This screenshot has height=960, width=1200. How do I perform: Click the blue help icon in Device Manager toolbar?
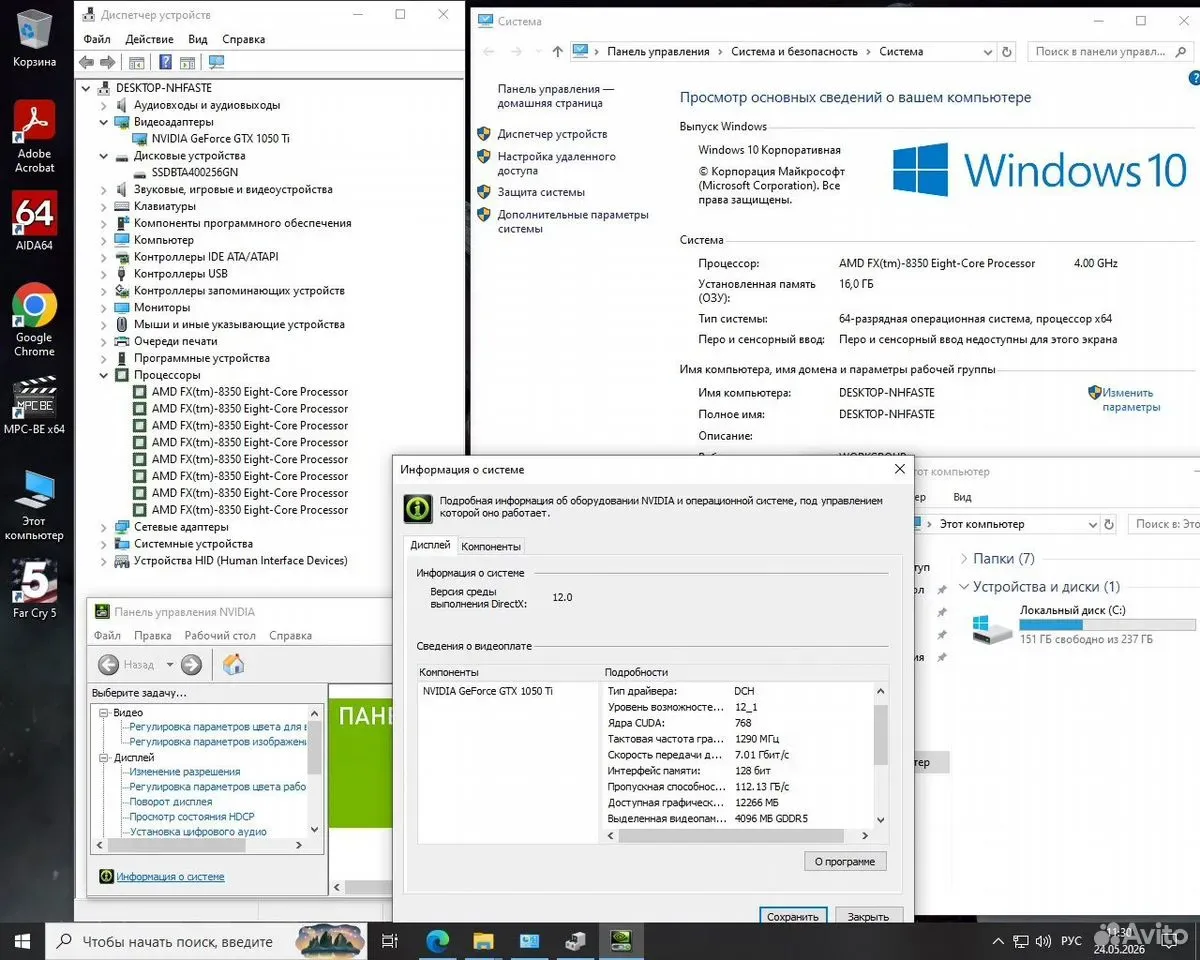click(x=165, y=62)
